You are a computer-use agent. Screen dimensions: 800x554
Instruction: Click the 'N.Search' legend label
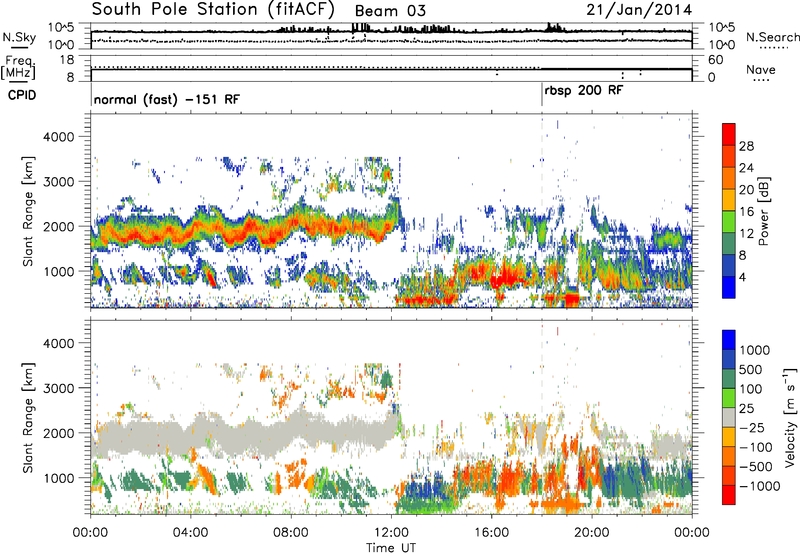(x=772, y=37)
